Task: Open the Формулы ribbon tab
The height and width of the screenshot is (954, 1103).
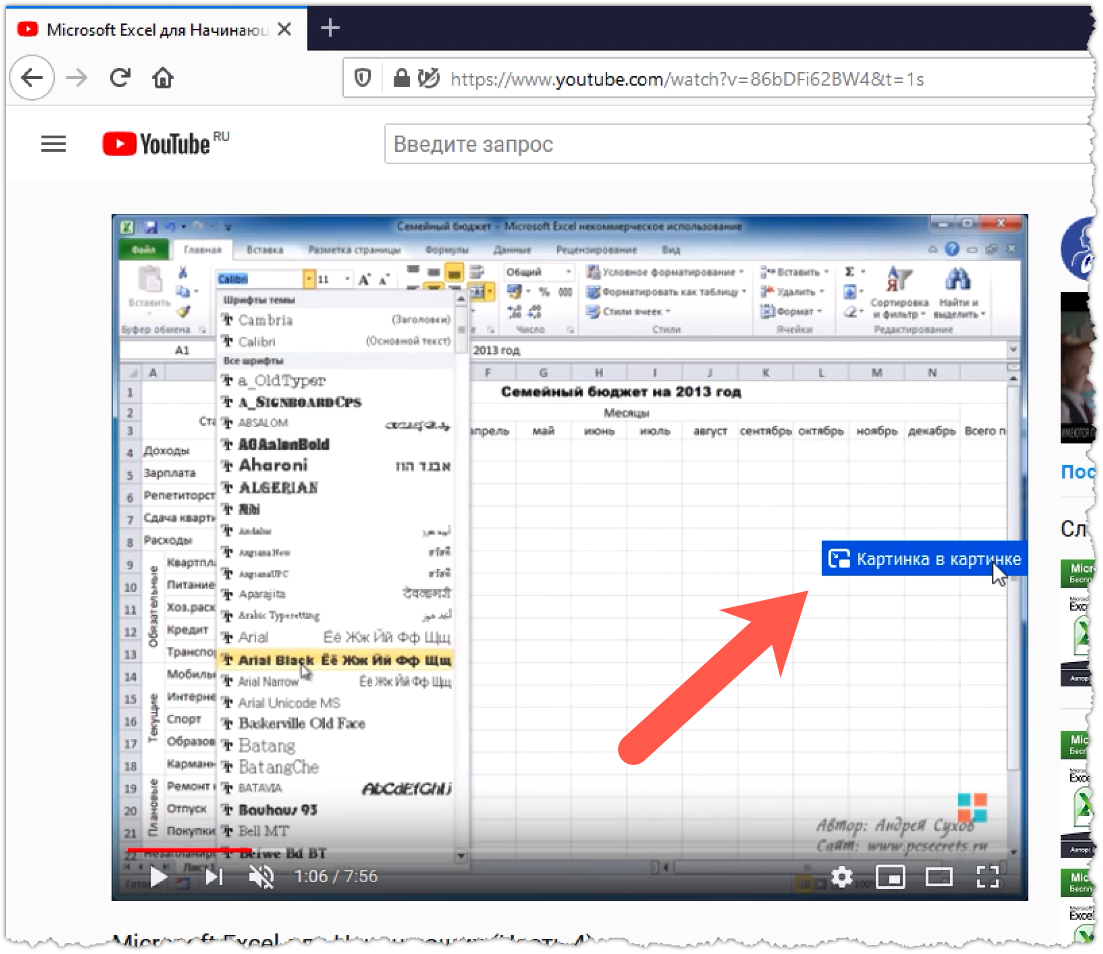Action: pos(446,250)
